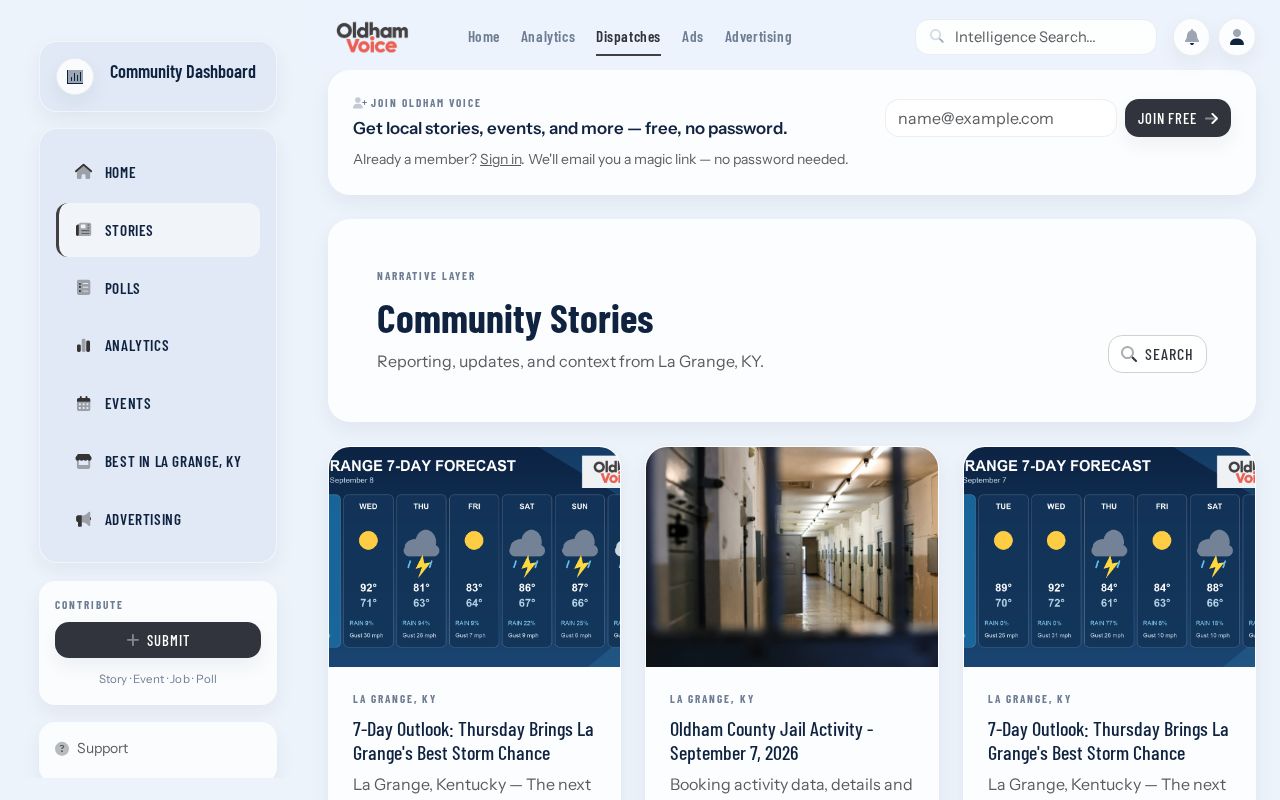1280x800 pixels.
Task: Click the Analytics bar chart icon
Action: pos(84,345)
